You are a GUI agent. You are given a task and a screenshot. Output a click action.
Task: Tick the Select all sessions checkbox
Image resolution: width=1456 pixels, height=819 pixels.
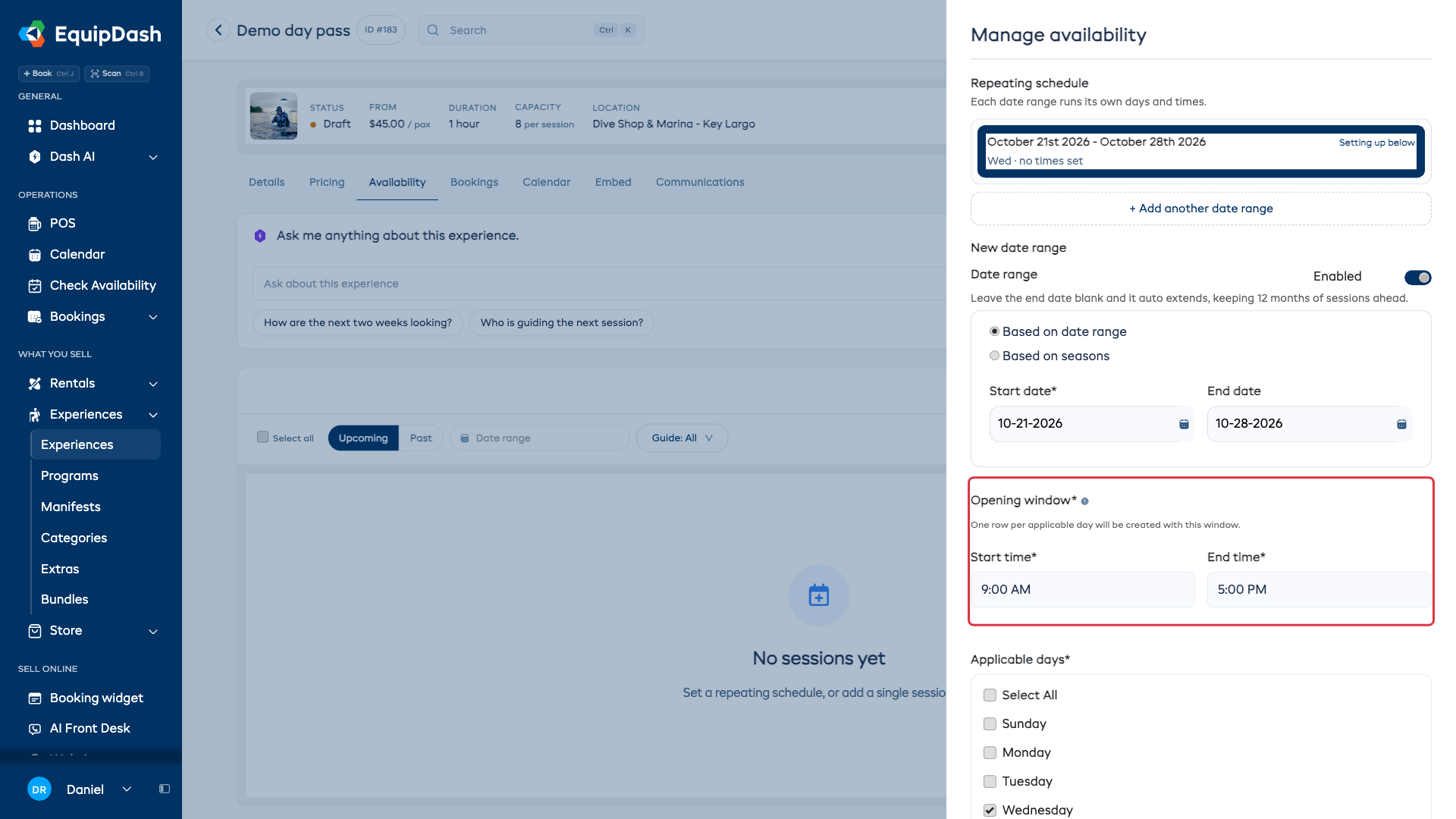coord(262,438)
